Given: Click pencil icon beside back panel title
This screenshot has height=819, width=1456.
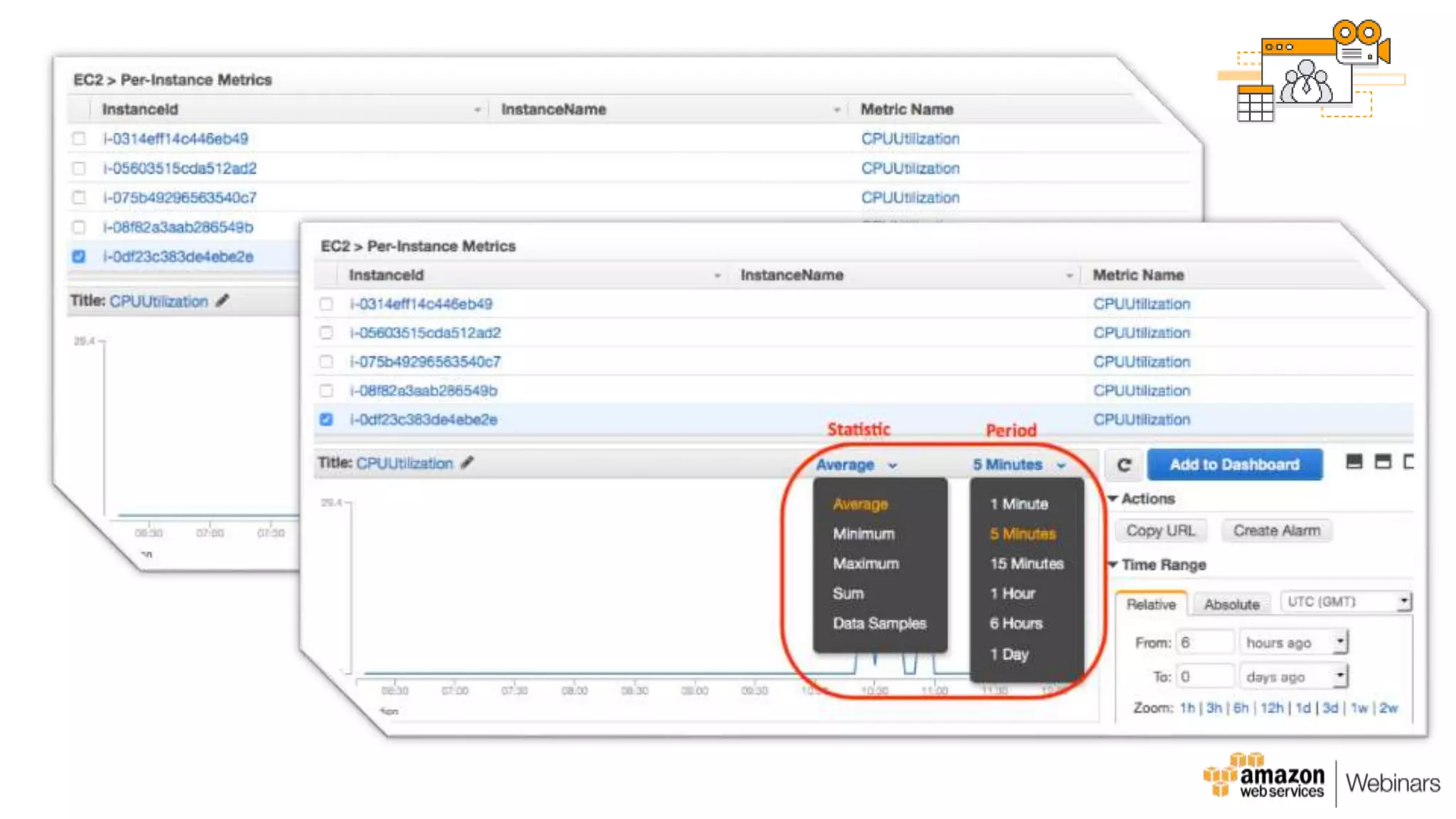Looking at the screenshot, I should click(223, 301).
